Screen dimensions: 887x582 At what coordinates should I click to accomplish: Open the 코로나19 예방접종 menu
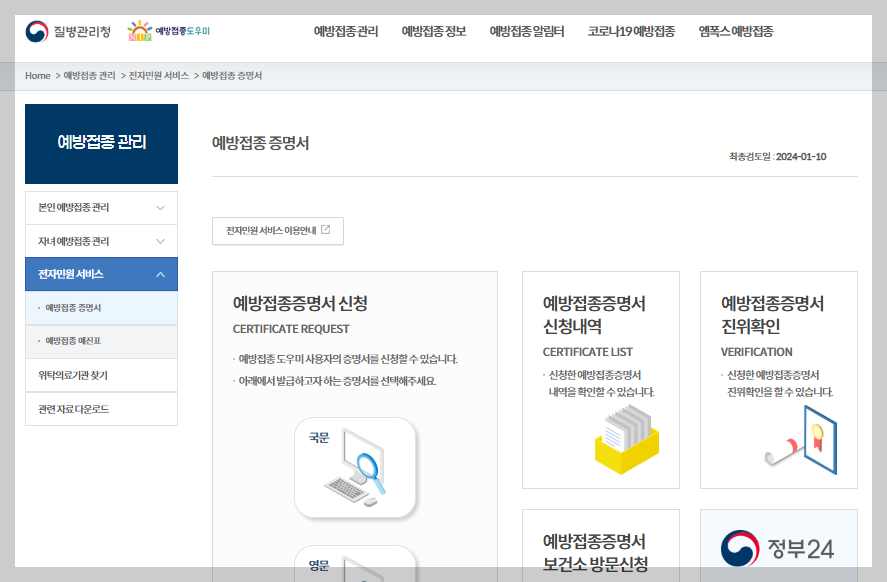[x=629, y=31]
